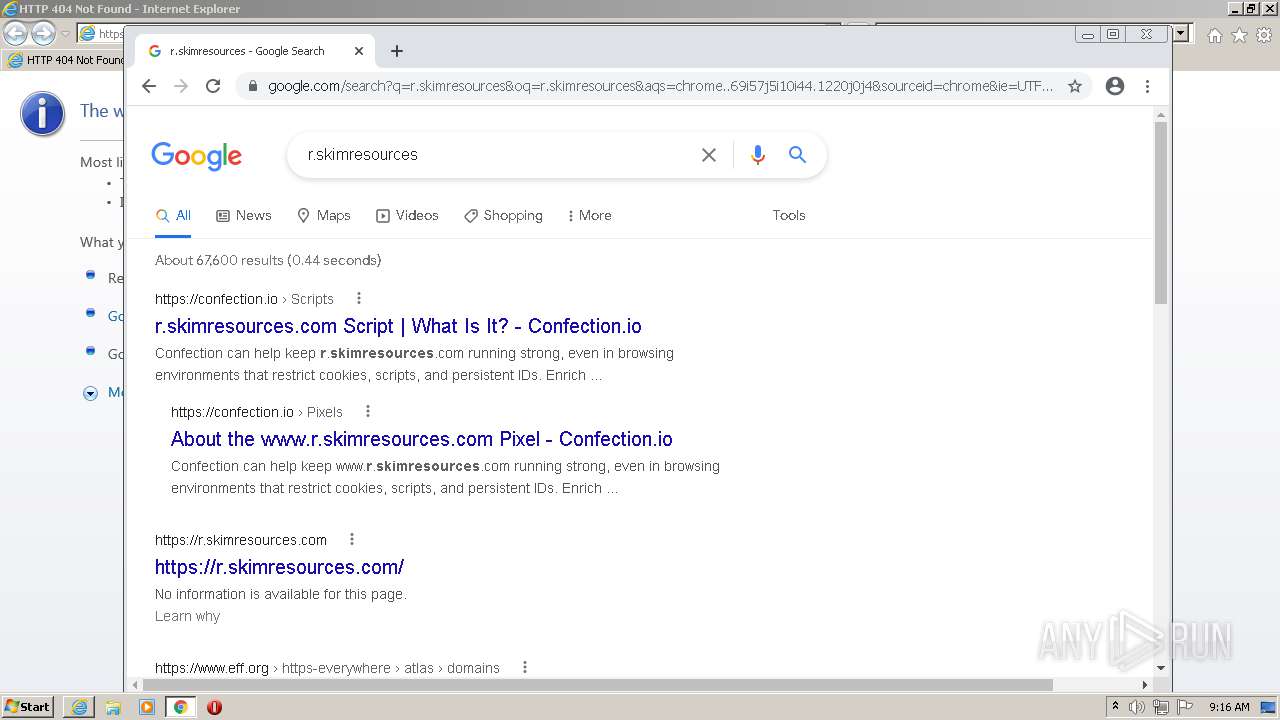Viewport: 1280px width, 720px height.
Task: Open Internet Explorer's Home icon
Action: 1214,36
